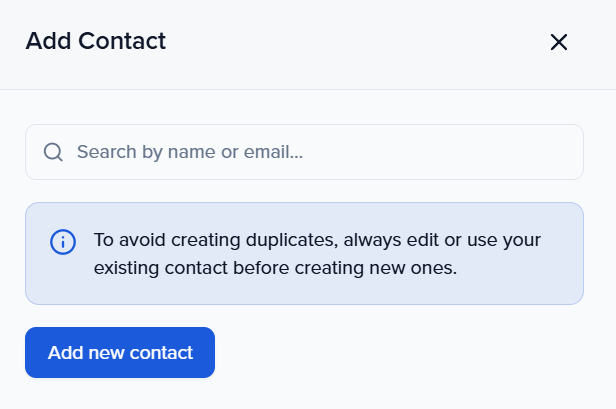Click the blue button below the info banner
This screenshot has height=409, width=616.
click(x=120, y=352)
